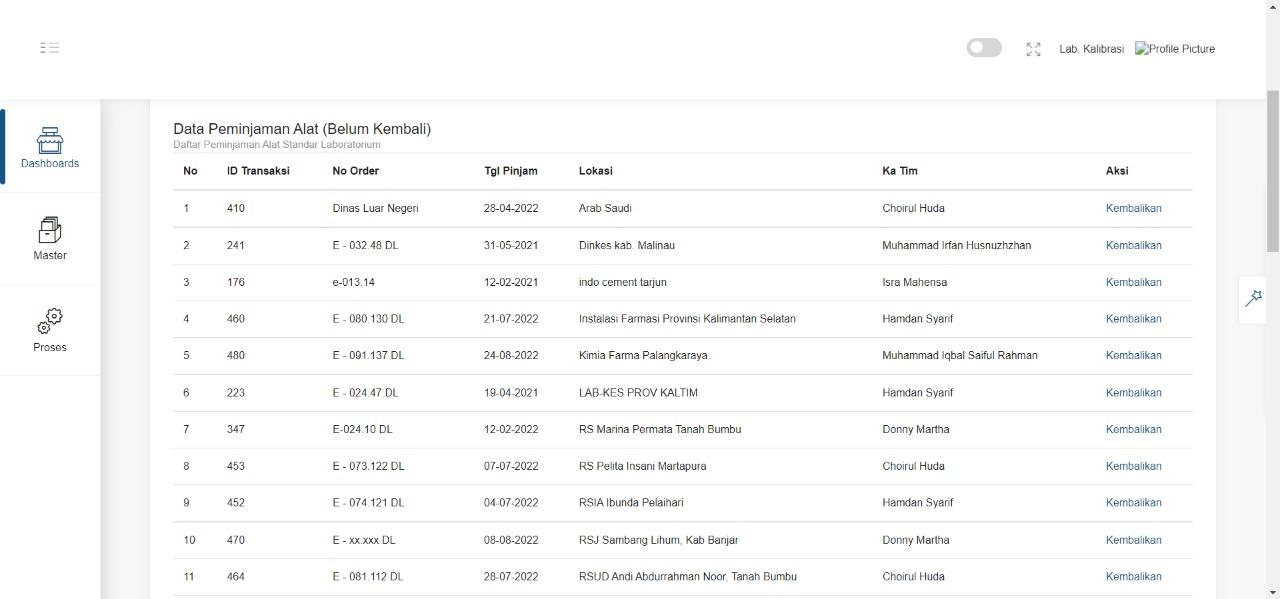Click the Dashboards store icon

click(x=50, y=139)
